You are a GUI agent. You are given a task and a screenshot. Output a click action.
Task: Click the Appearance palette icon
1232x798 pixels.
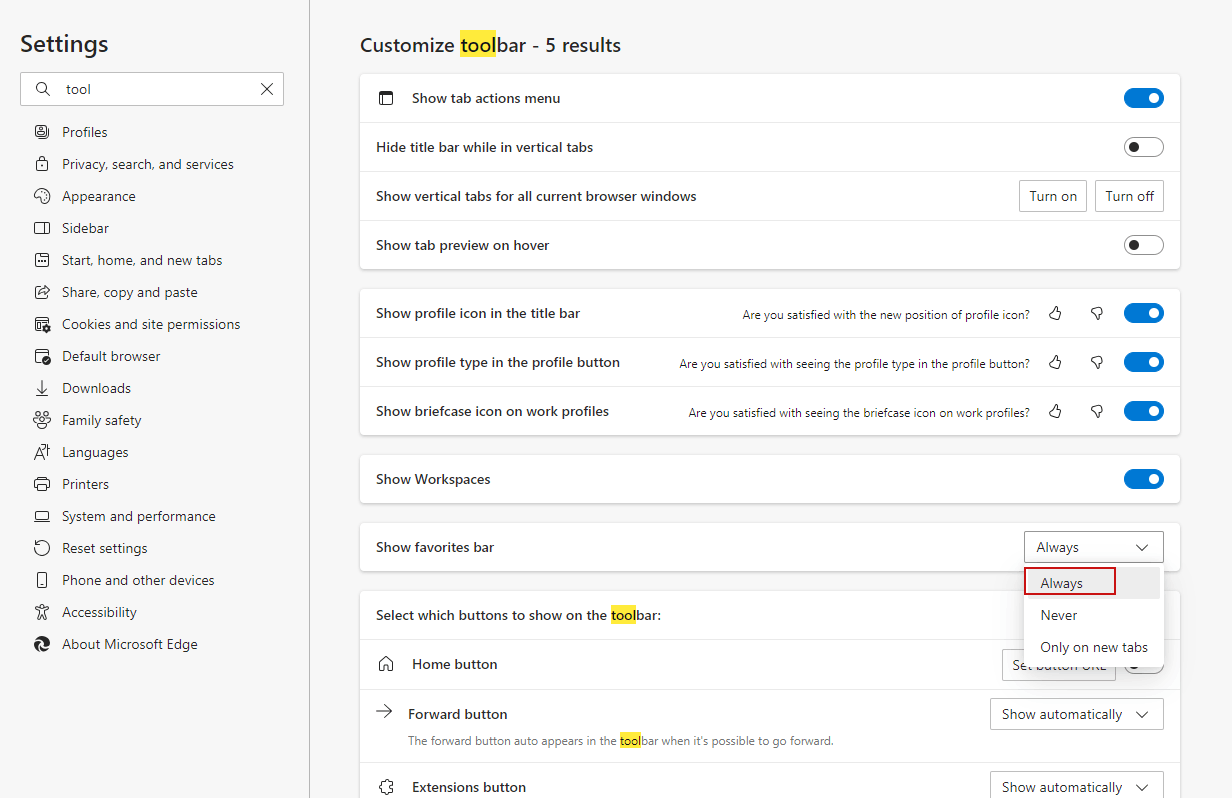tap(42, 196)
